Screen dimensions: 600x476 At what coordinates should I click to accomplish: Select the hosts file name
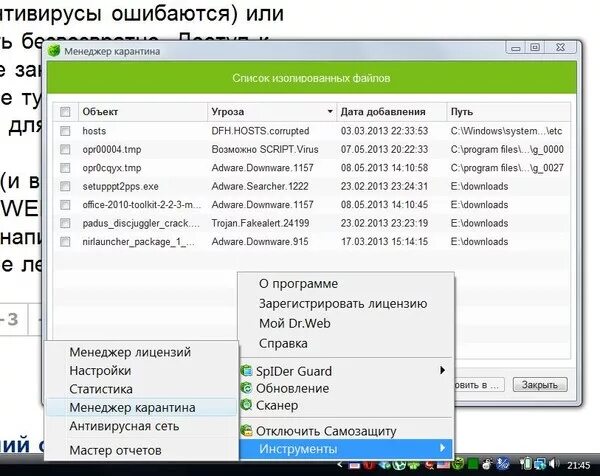(x=94, y=131)
